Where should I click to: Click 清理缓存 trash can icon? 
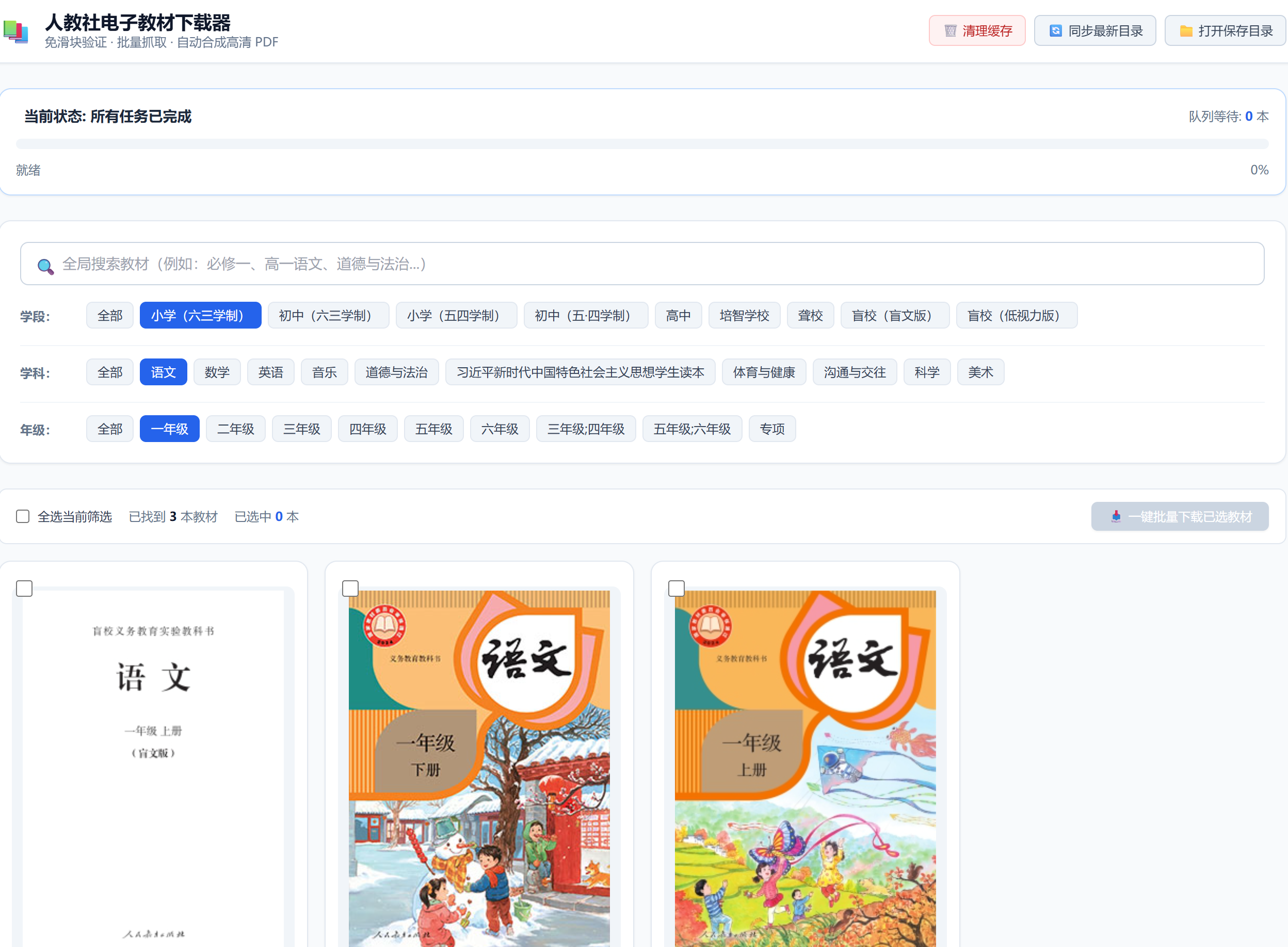[950, 31]
